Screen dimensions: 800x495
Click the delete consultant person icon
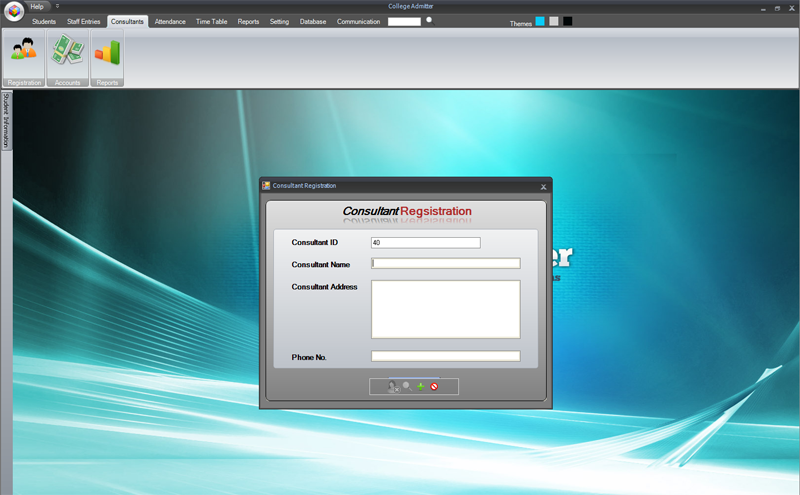pos(393,387)
